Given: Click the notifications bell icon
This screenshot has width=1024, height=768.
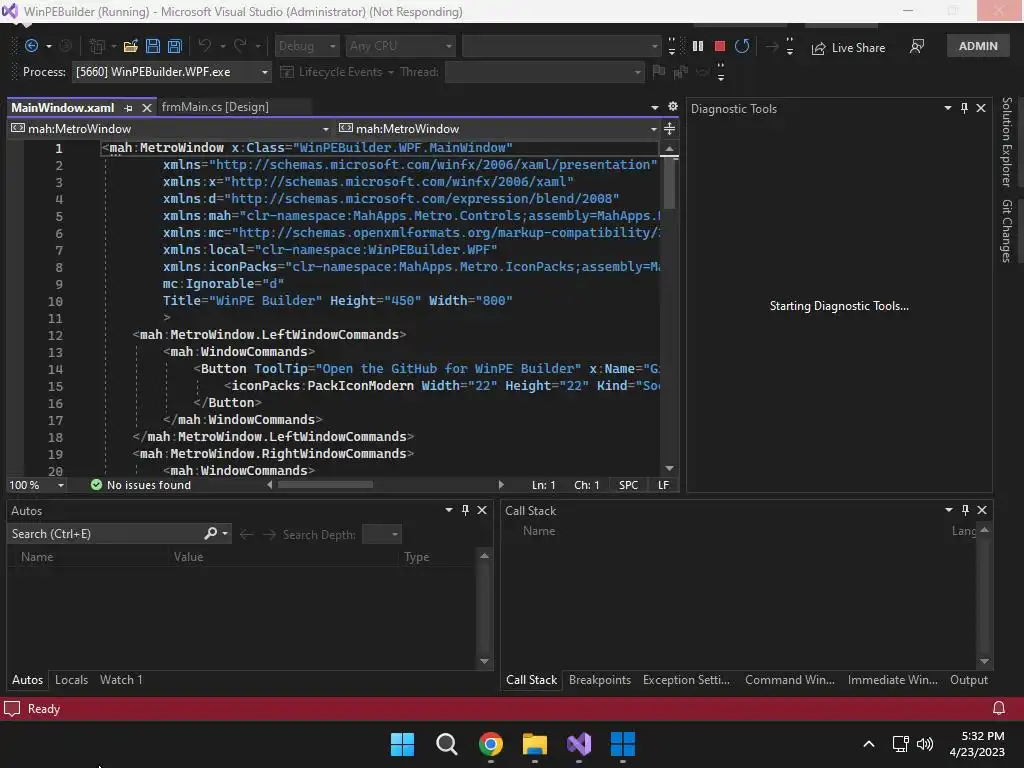Looking at the screenshot, I should pos(999,709).
